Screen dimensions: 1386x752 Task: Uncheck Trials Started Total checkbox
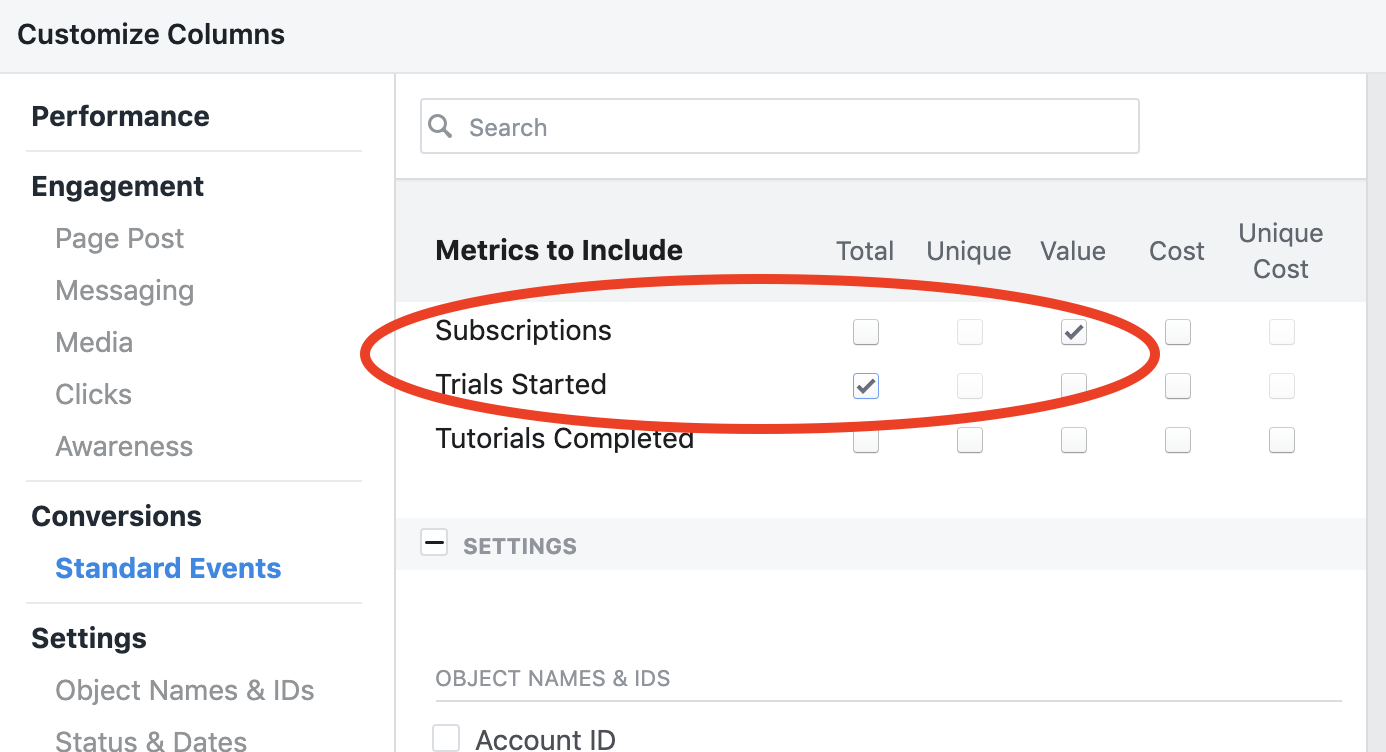tap(866, 386)
